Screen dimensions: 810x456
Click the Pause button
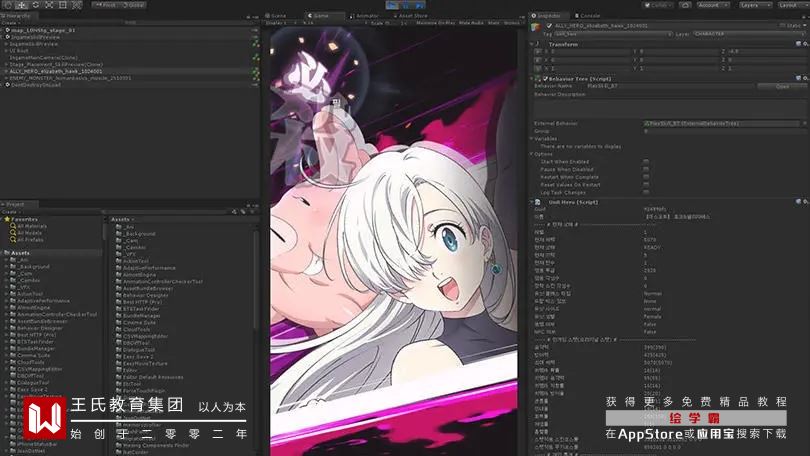click(406, 5)
